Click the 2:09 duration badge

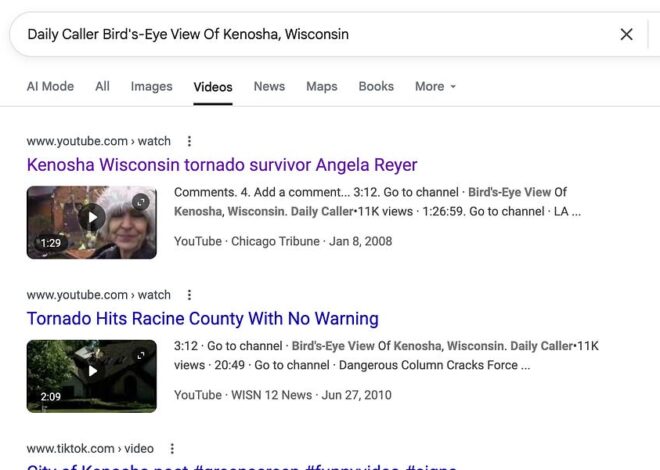[51, 396]
